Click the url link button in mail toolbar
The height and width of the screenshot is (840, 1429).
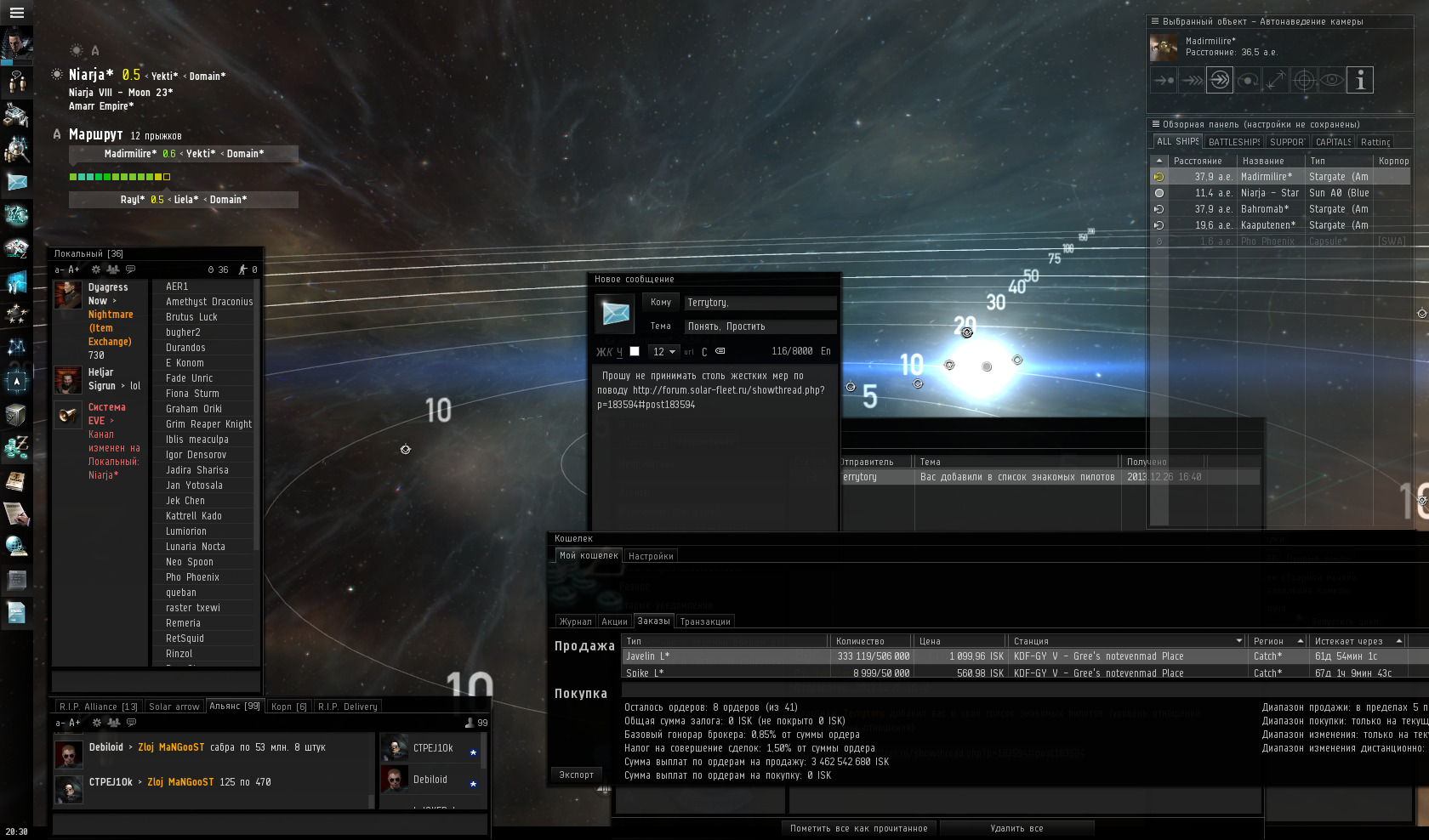coord(689,351)
